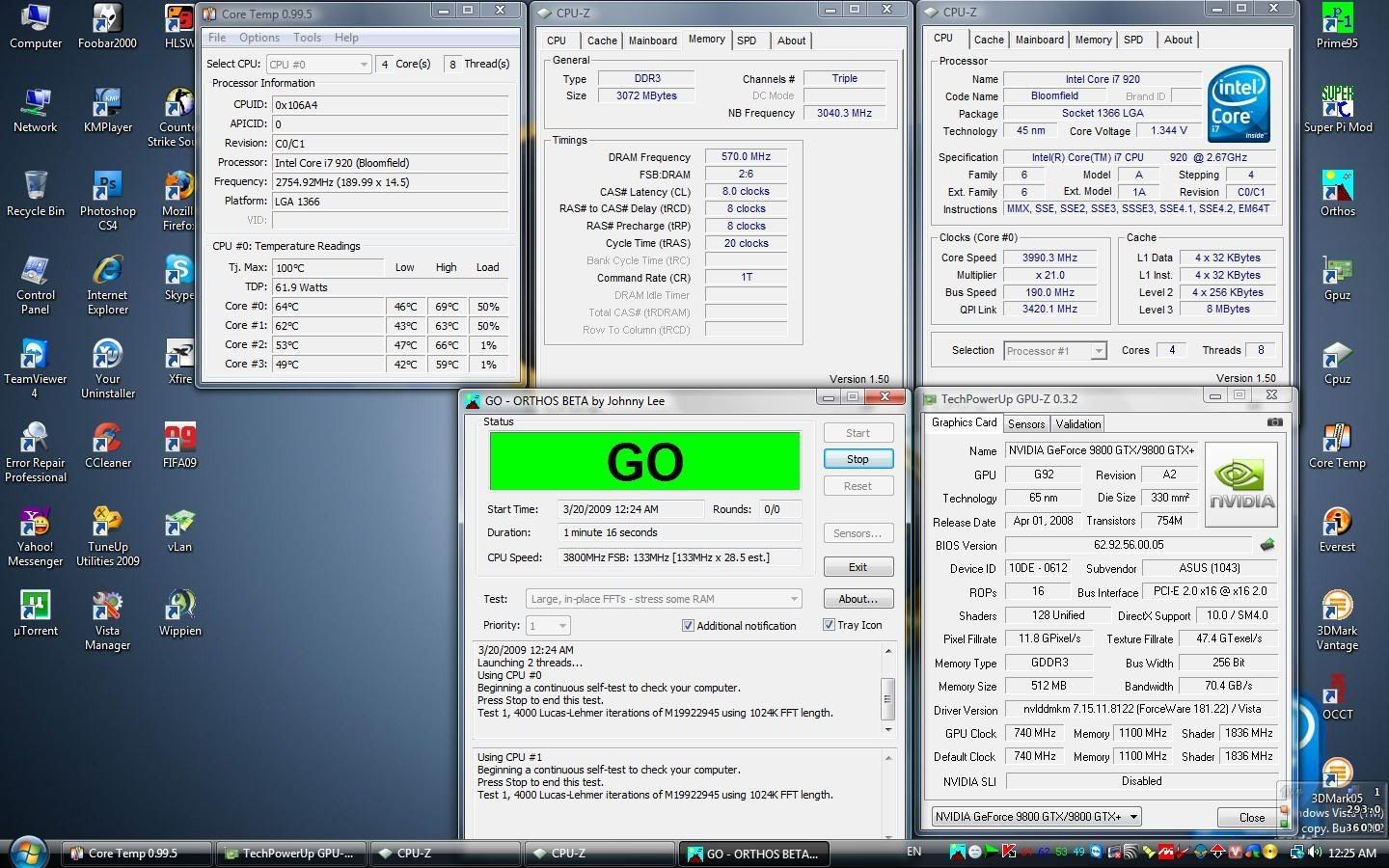Click the green GO status panel
Viewport: 1389px width, 868px height.
pyautogui.click(x=644, y=461)
